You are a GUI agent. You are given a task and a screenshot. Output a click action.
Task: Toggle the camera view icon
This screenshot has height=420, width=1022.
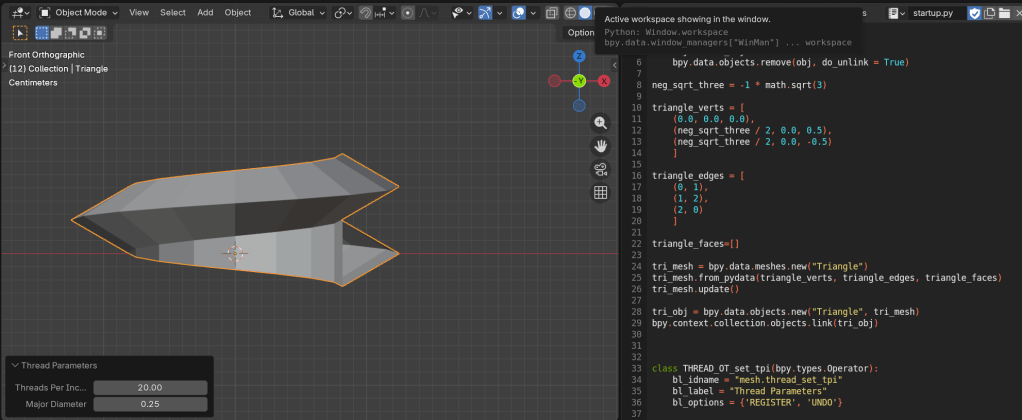pos(601,169)
